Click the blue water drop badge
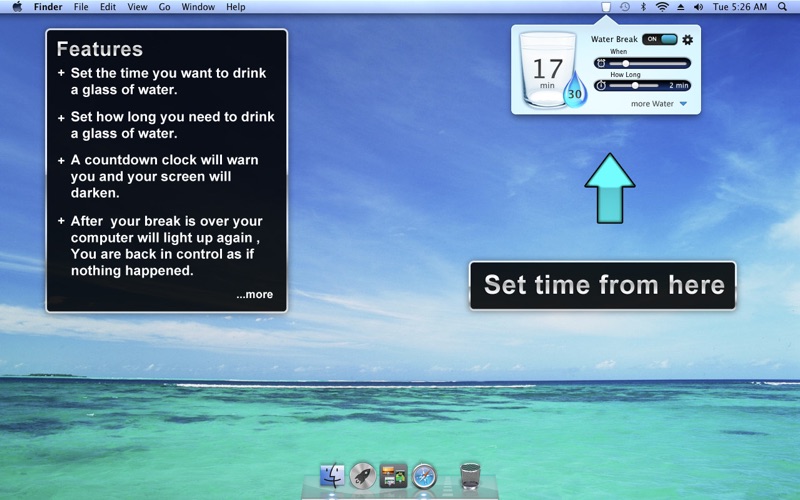The width and height of the screenshot is (800, 500). click(x=574, y=94)
